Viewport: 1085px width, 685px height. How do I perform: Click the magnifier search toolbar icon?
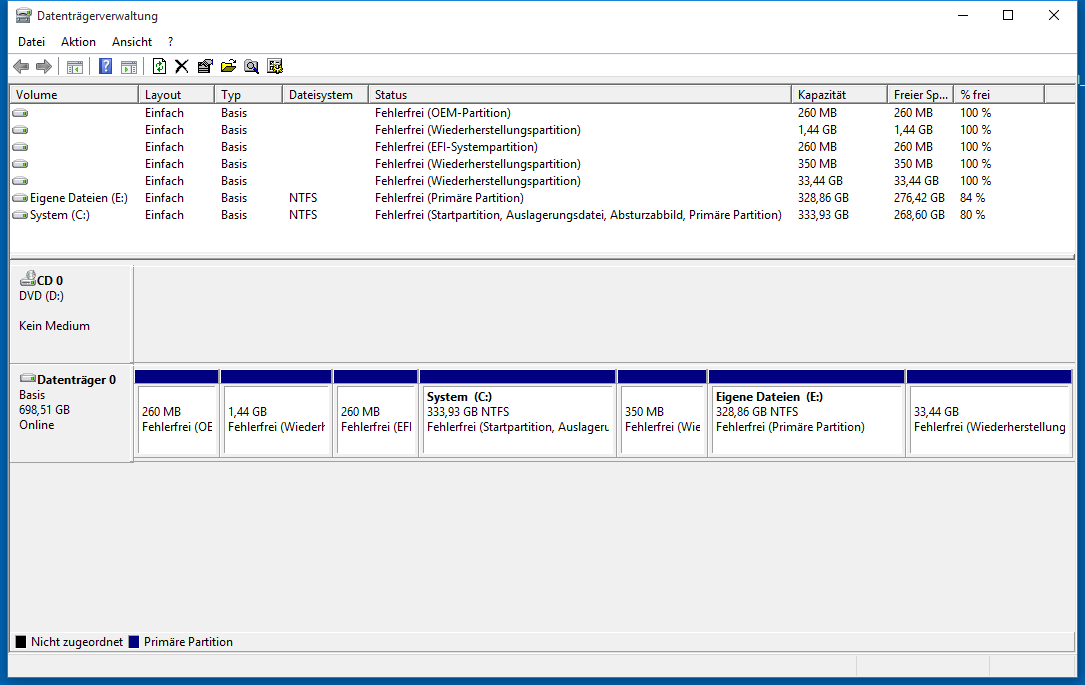click(251, 67)
